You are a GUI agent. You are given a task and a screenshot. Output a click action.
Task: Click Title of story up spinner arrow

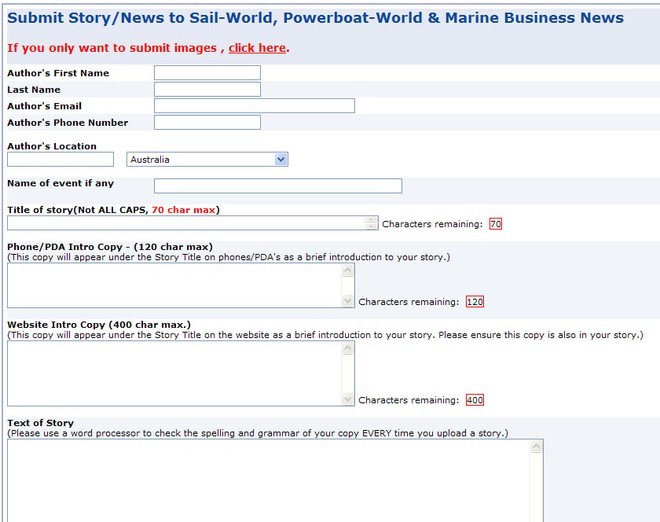pos(371,220)
